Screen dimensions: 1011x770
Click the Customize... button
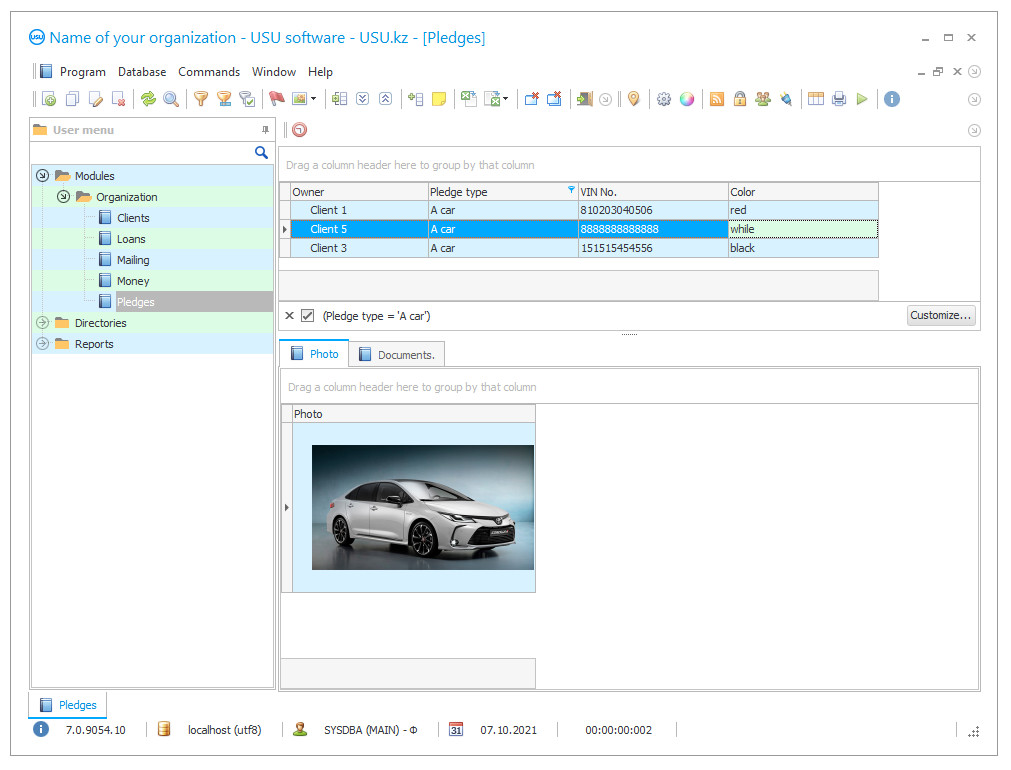coord(941,315)
